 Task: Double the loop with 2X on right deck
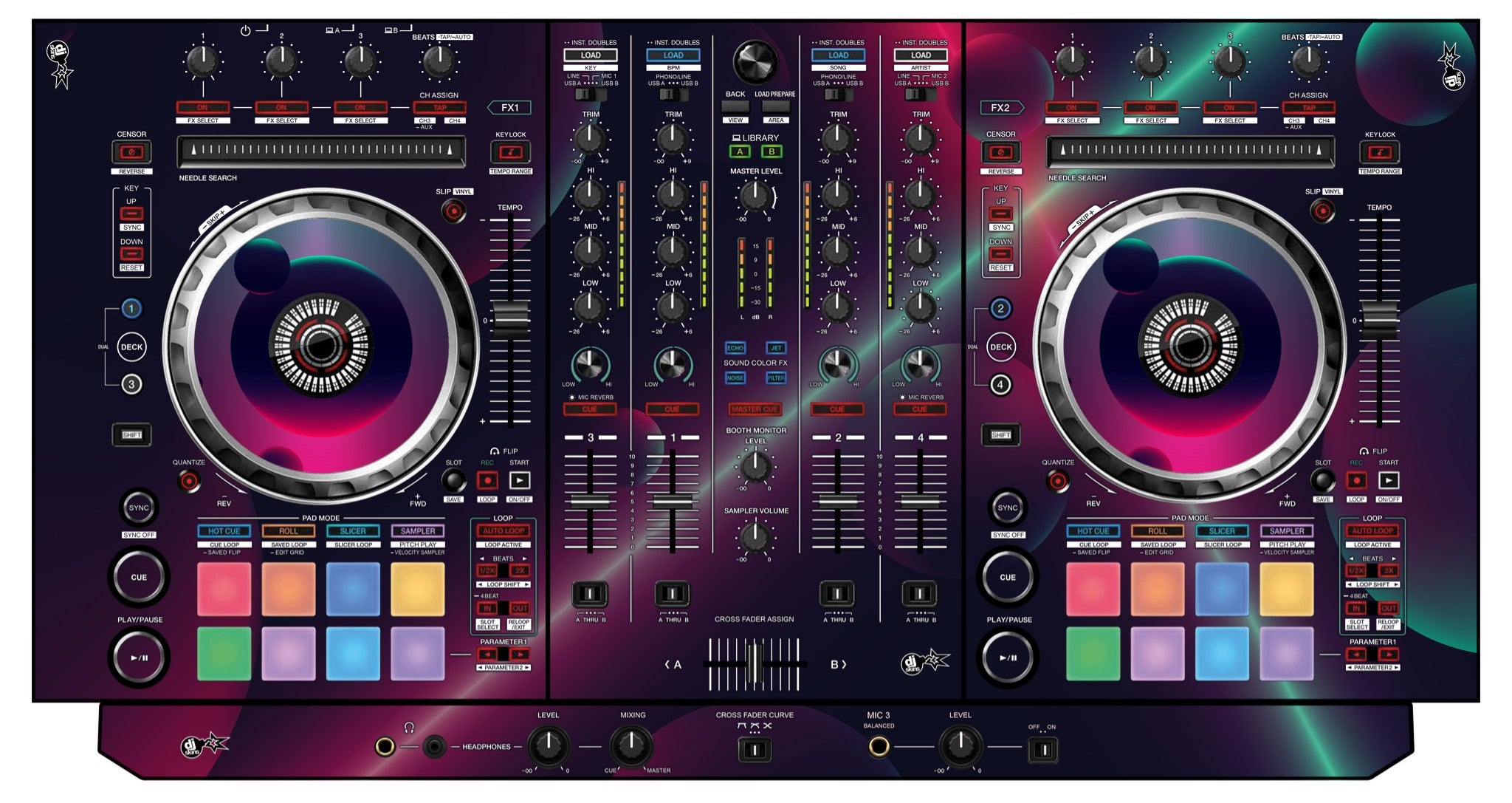(x=1389, y=571)
